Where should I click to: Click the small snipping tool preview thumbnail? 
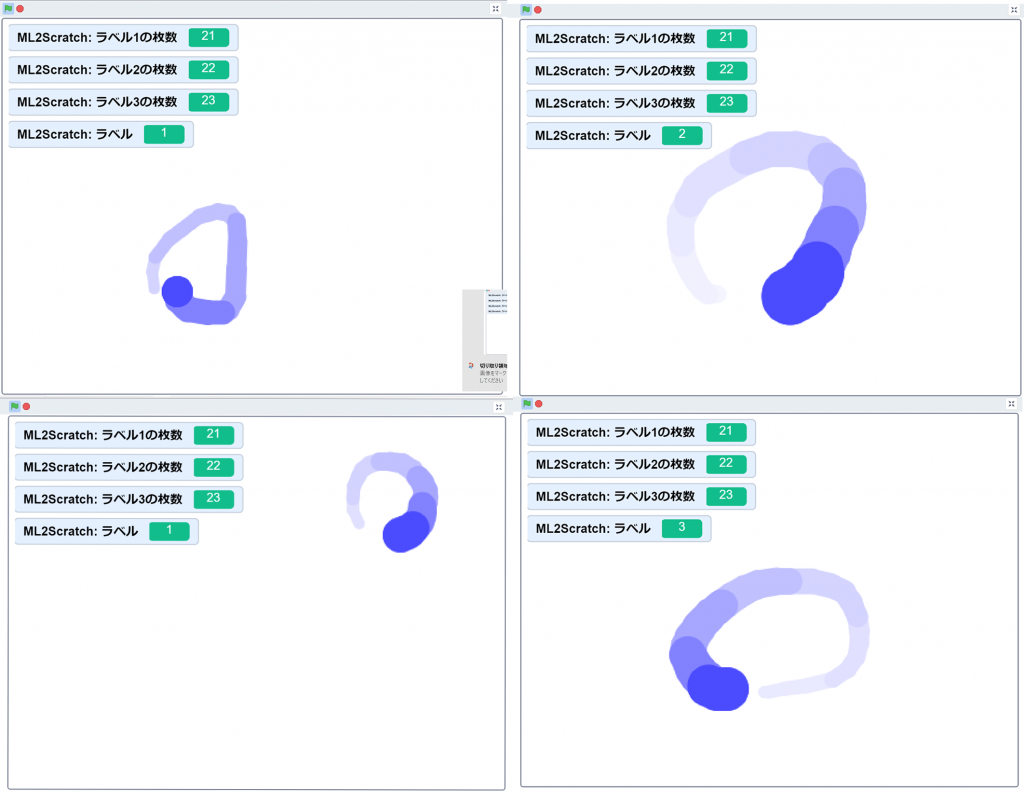[485, 340]
